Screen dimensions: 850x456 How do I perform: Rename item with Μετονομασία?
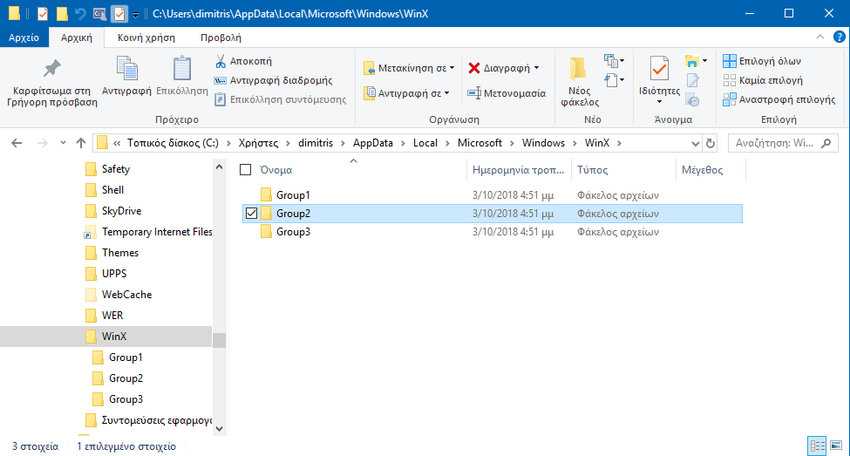coord(506,93)
